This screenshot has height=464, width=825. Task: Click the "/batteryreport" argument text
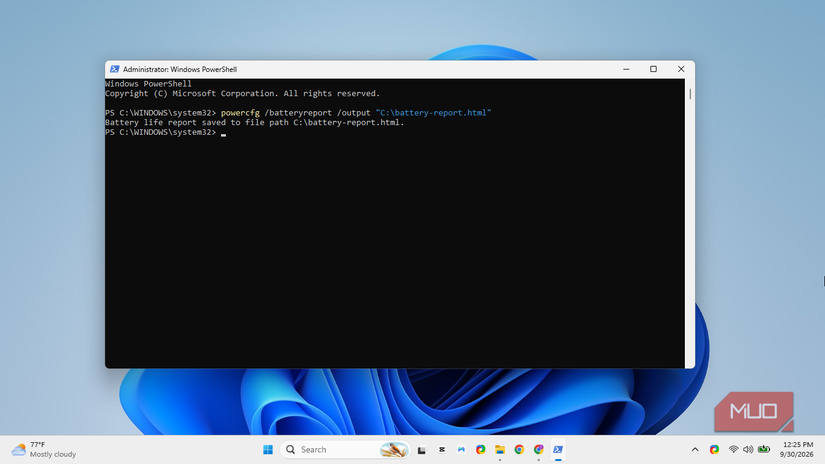click(298, 113)
